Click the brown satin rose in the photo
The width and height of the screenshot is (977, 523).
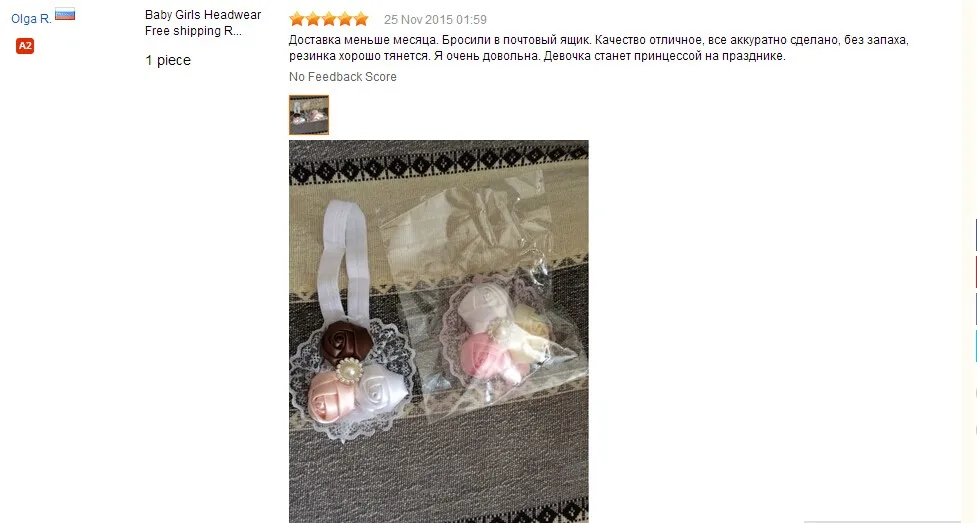point(346,342)
